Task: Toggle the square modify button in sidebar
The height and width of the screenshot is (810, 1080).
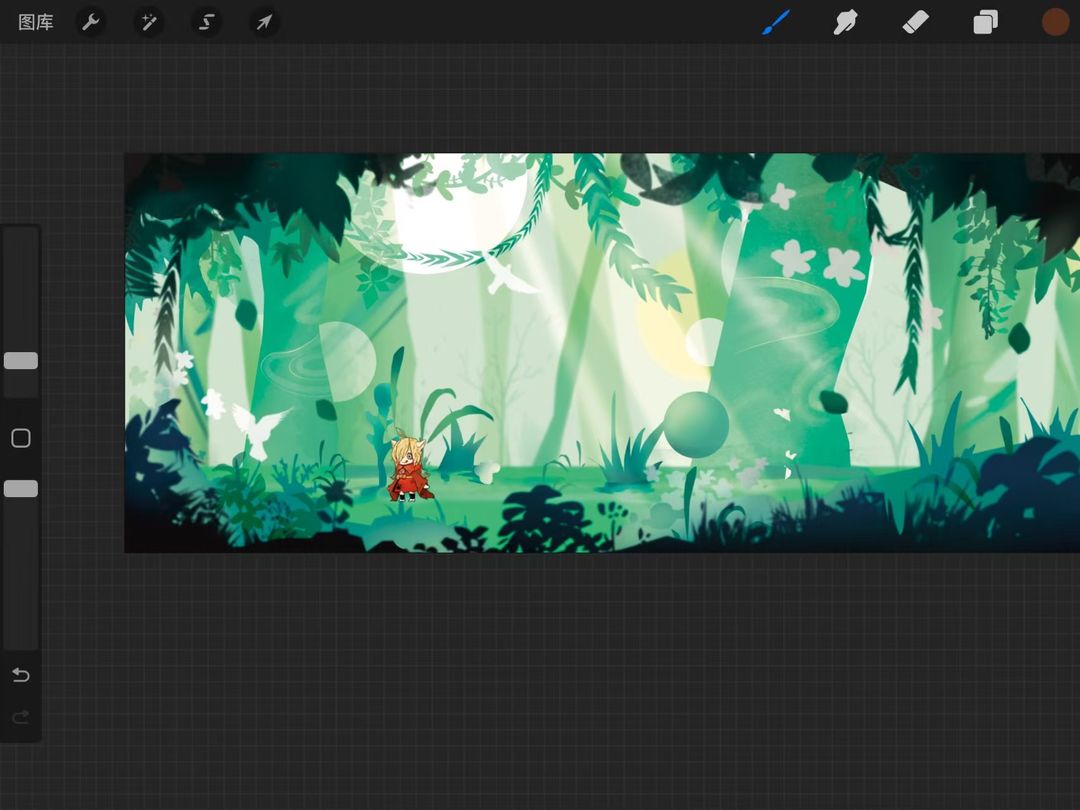Action: pyautogui.click(x=21, y=438)
